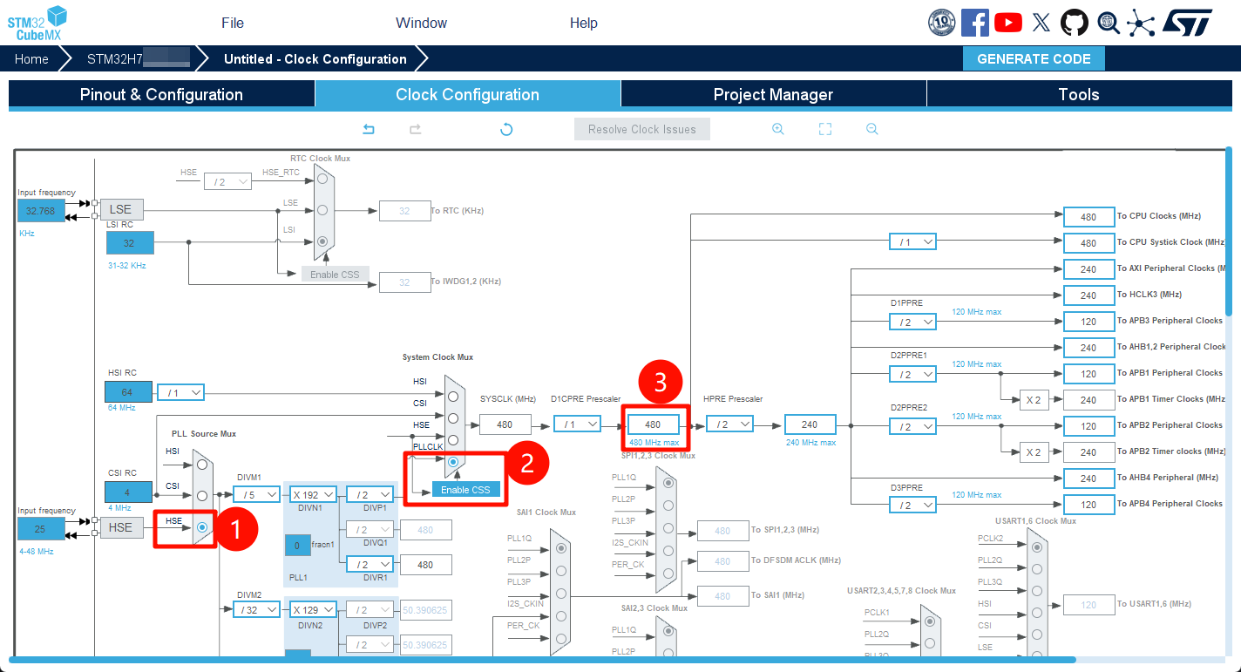Go to Home breadcrumb
Viewport: 1241px width, 672px height.
31,59
